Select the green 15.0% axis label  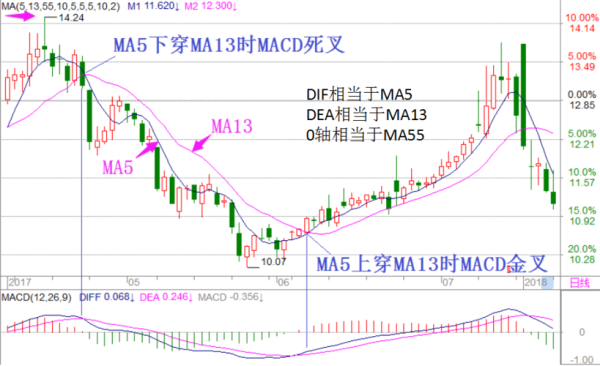(582, 210)
